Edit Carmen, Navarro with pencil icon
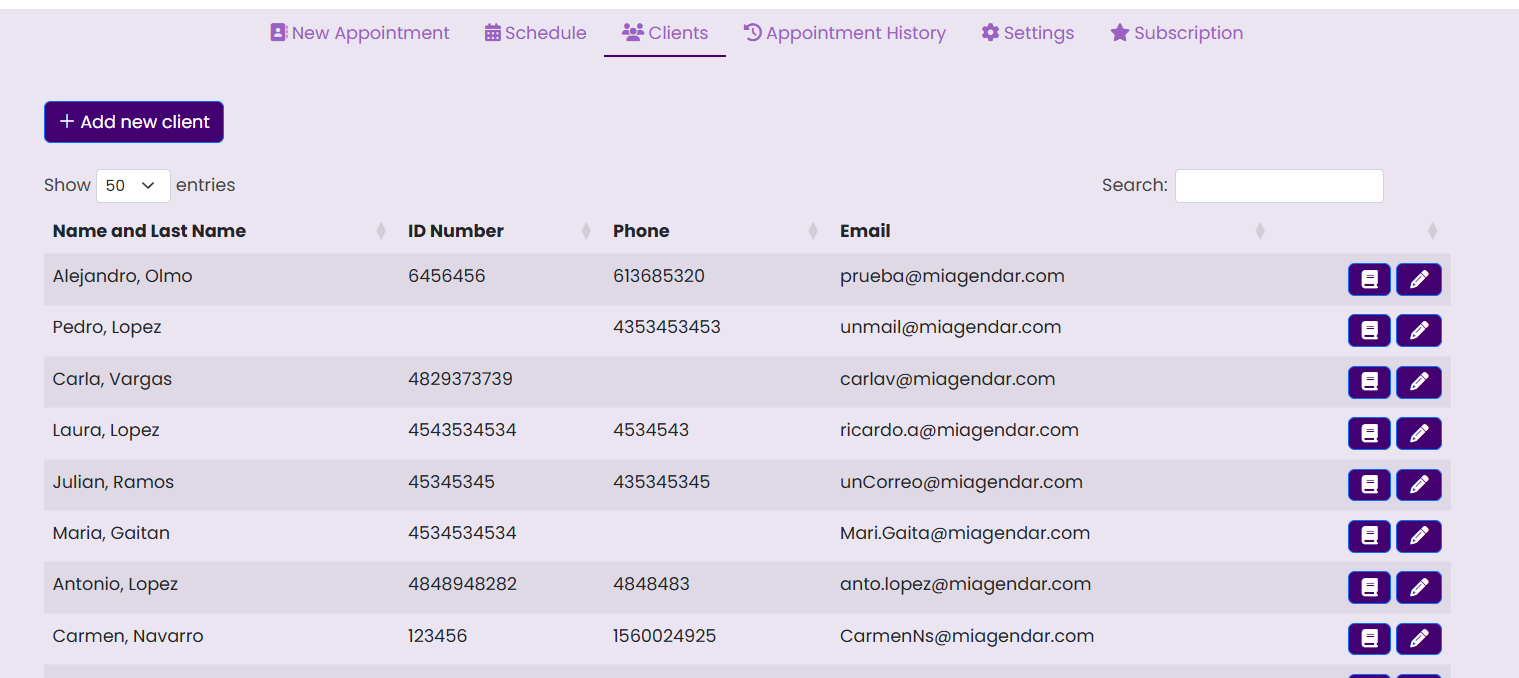The width and height of the screenshot is (1519, 678). pyautogui.click(x=1419, y=639)
